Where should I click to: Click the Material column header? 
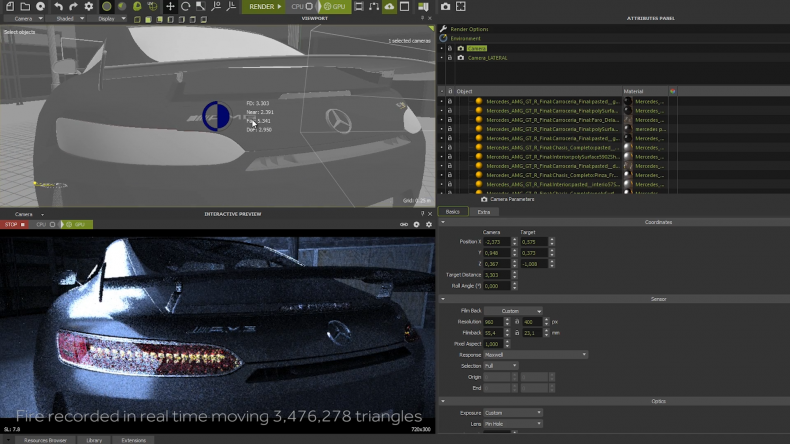[633, 91]
